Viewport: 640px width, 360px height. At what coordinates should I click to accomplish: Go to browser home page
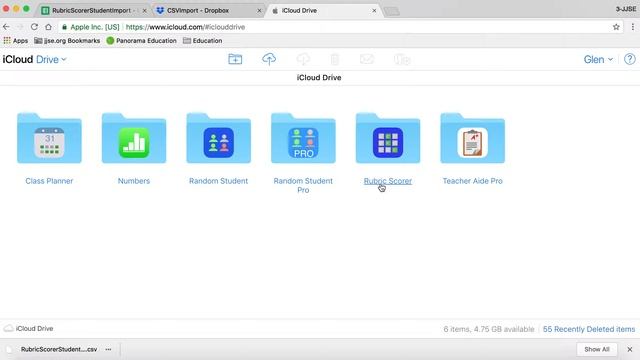tap(49, 27)
